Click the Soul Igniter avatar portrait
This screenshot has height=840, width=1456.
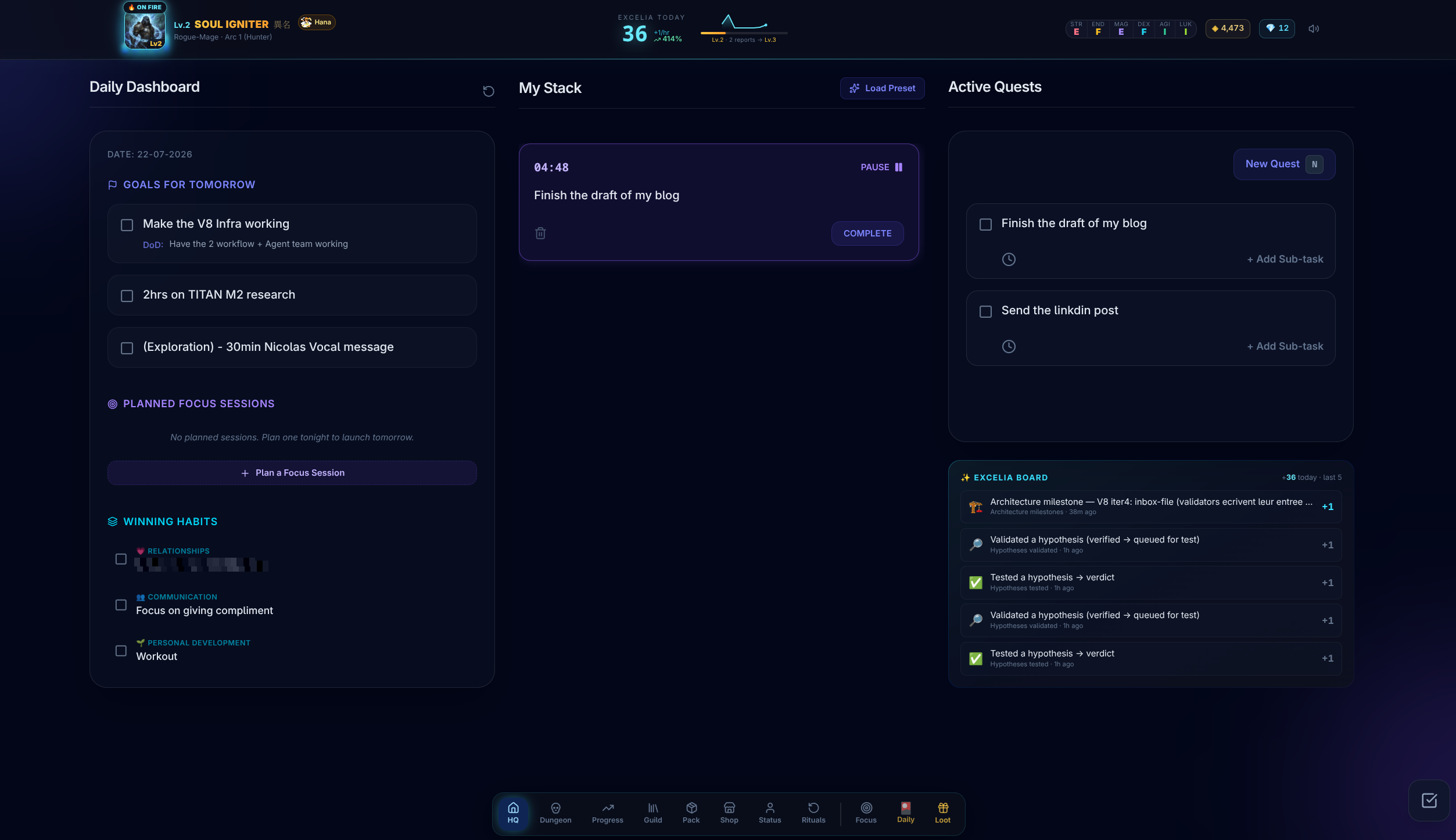[145, 30]
